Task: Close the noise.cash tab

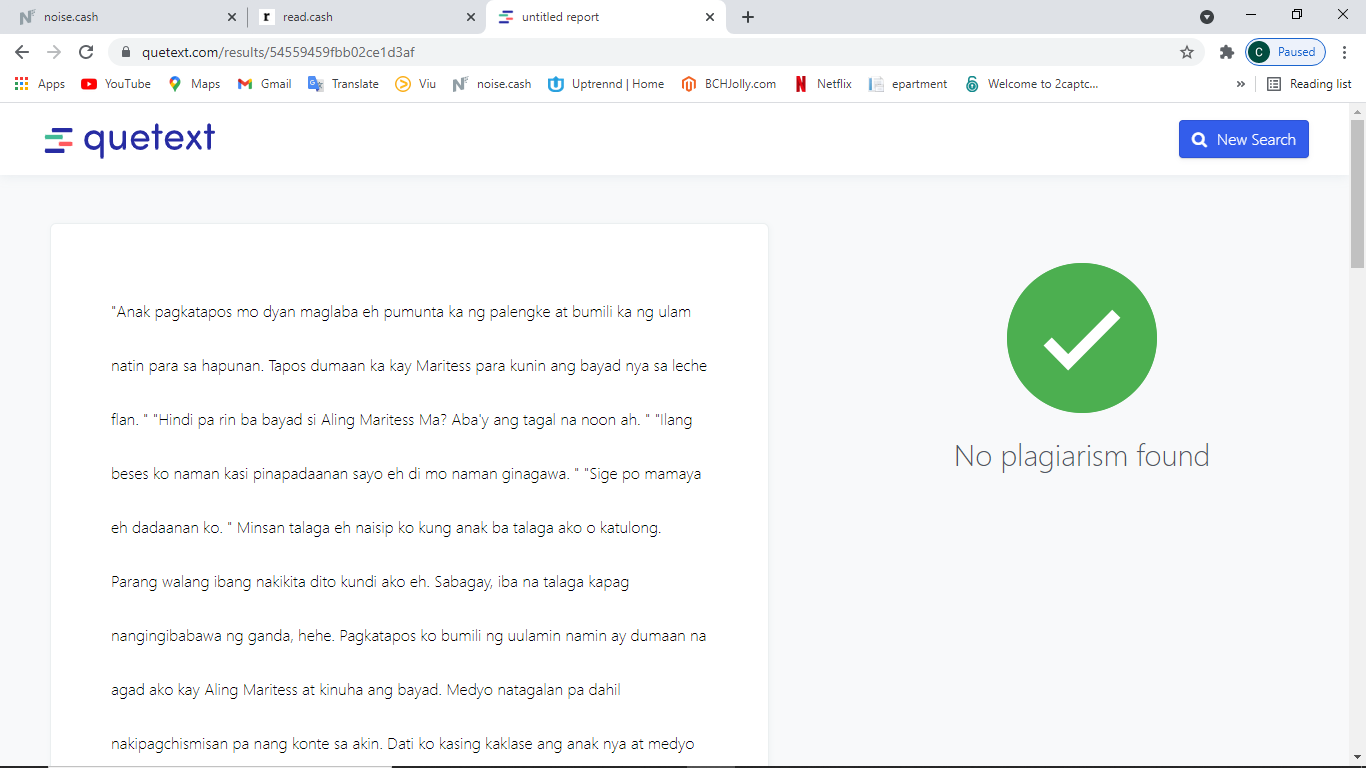Action: (x=232, y=17)
